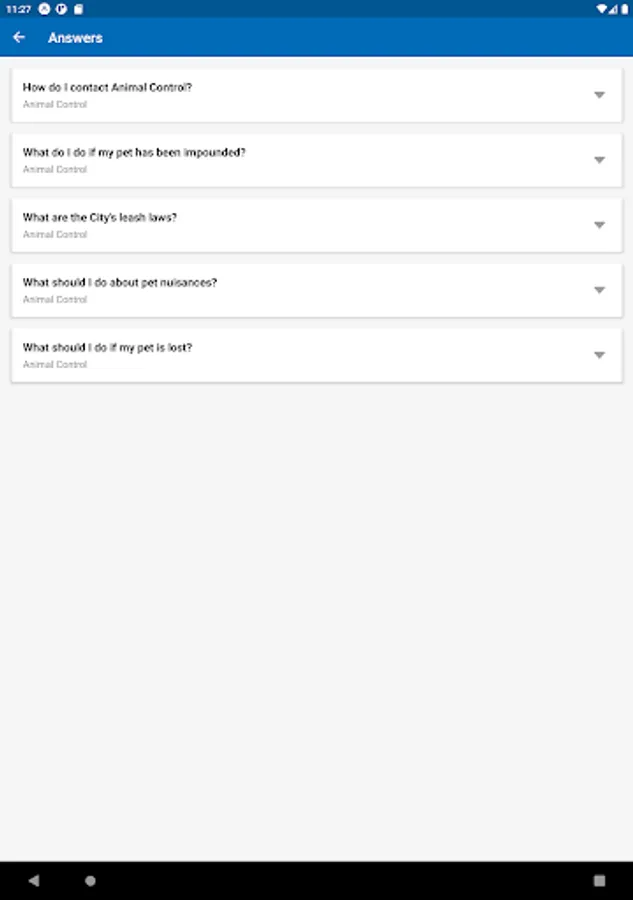The image size is (633, 900).
Task: Expand the lost pet question arrow
Action: [x=599, y=355]
